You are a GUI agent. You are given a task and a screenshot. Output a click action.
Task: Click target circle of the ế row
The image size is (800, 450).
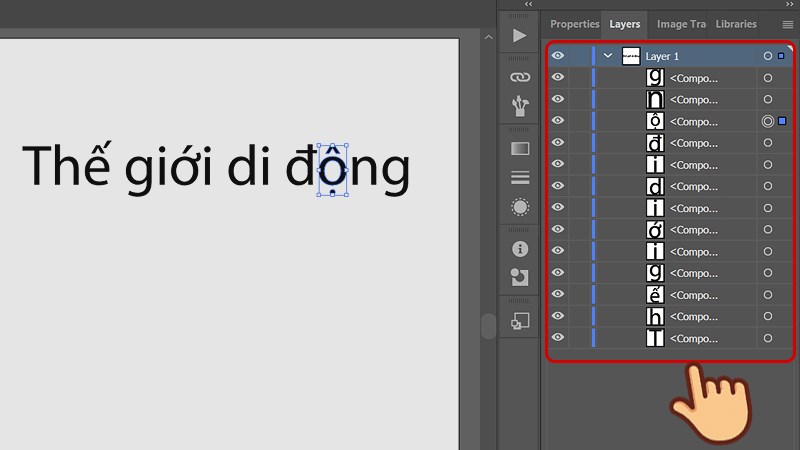click(767, 295)
